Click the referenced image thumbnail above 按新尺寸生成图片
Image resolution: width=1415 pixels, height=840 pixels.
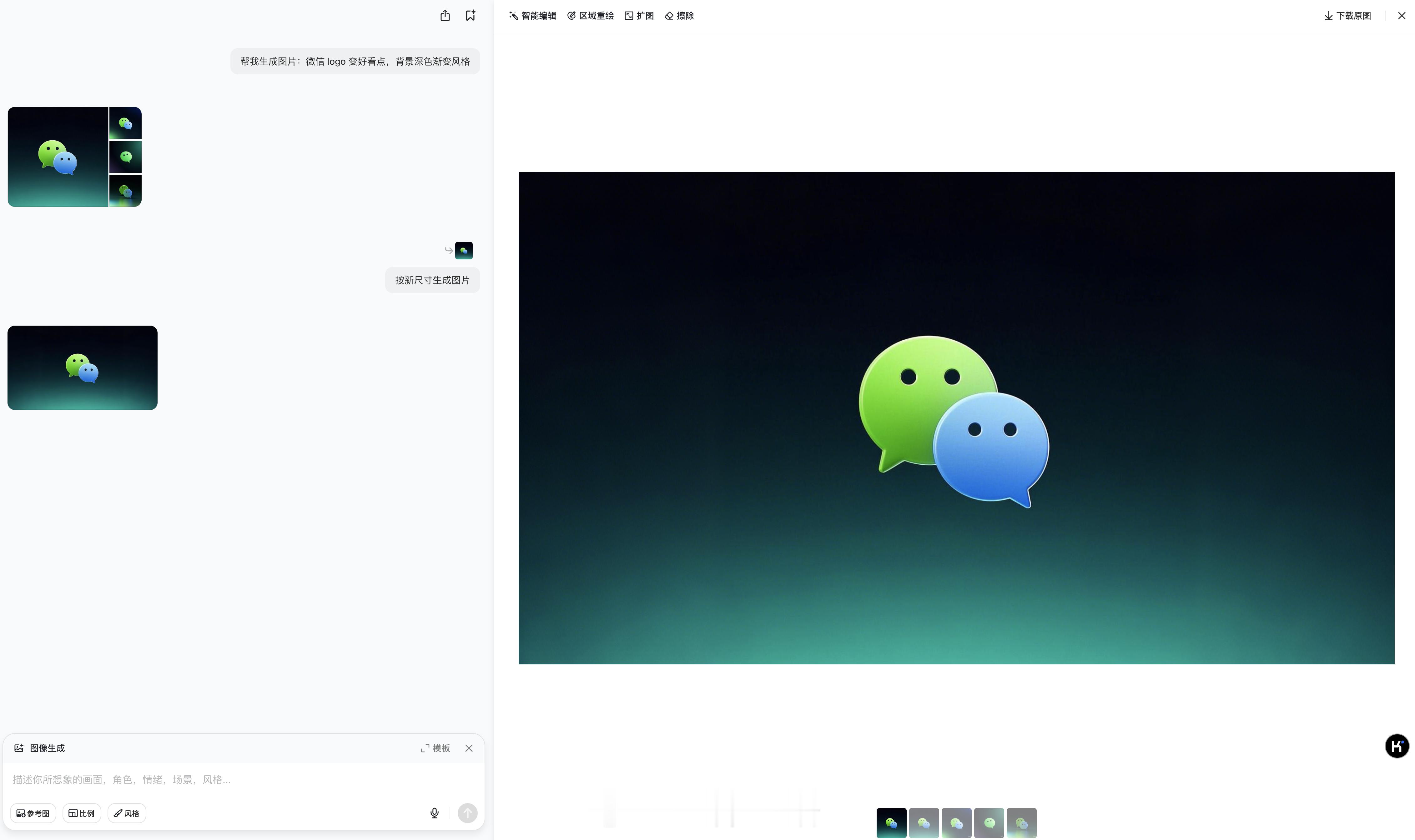pyautogui.click(x=464, y=251)
